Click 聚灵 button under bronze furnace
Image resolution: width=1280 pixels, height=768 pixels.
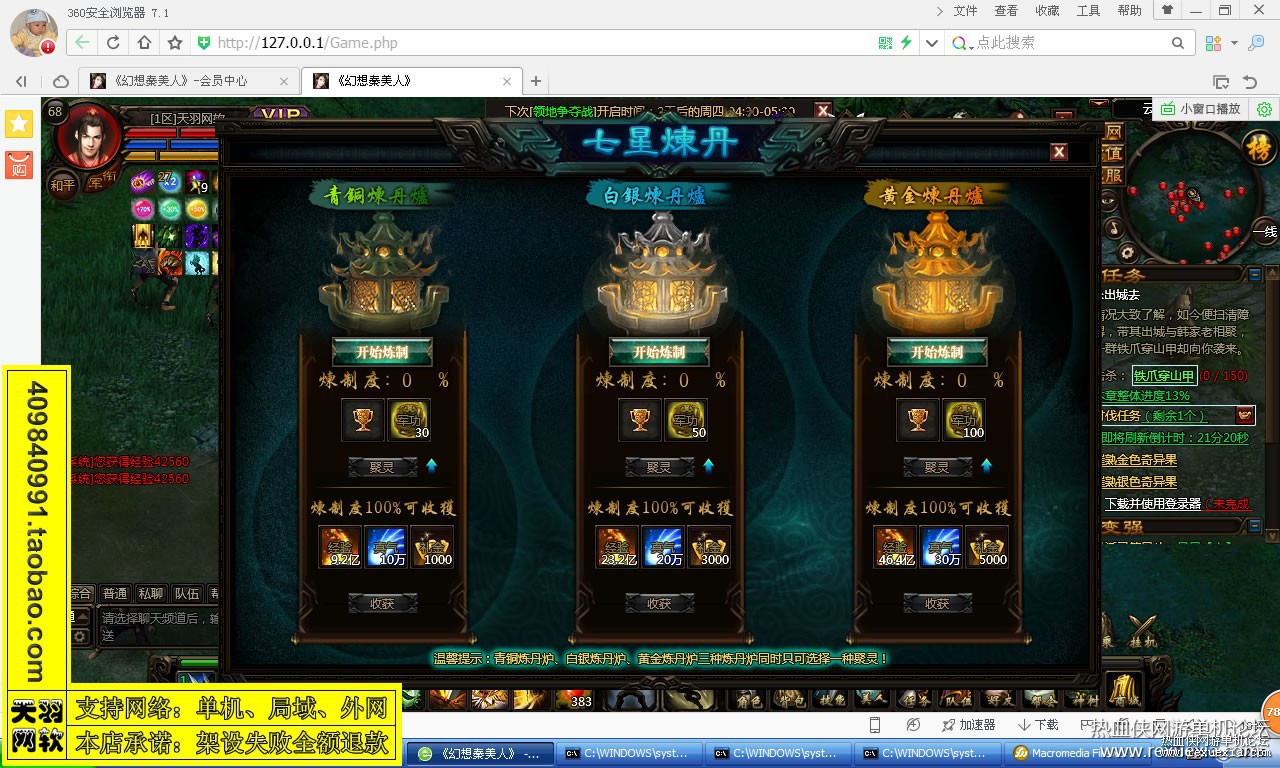(x=382, y=467)
